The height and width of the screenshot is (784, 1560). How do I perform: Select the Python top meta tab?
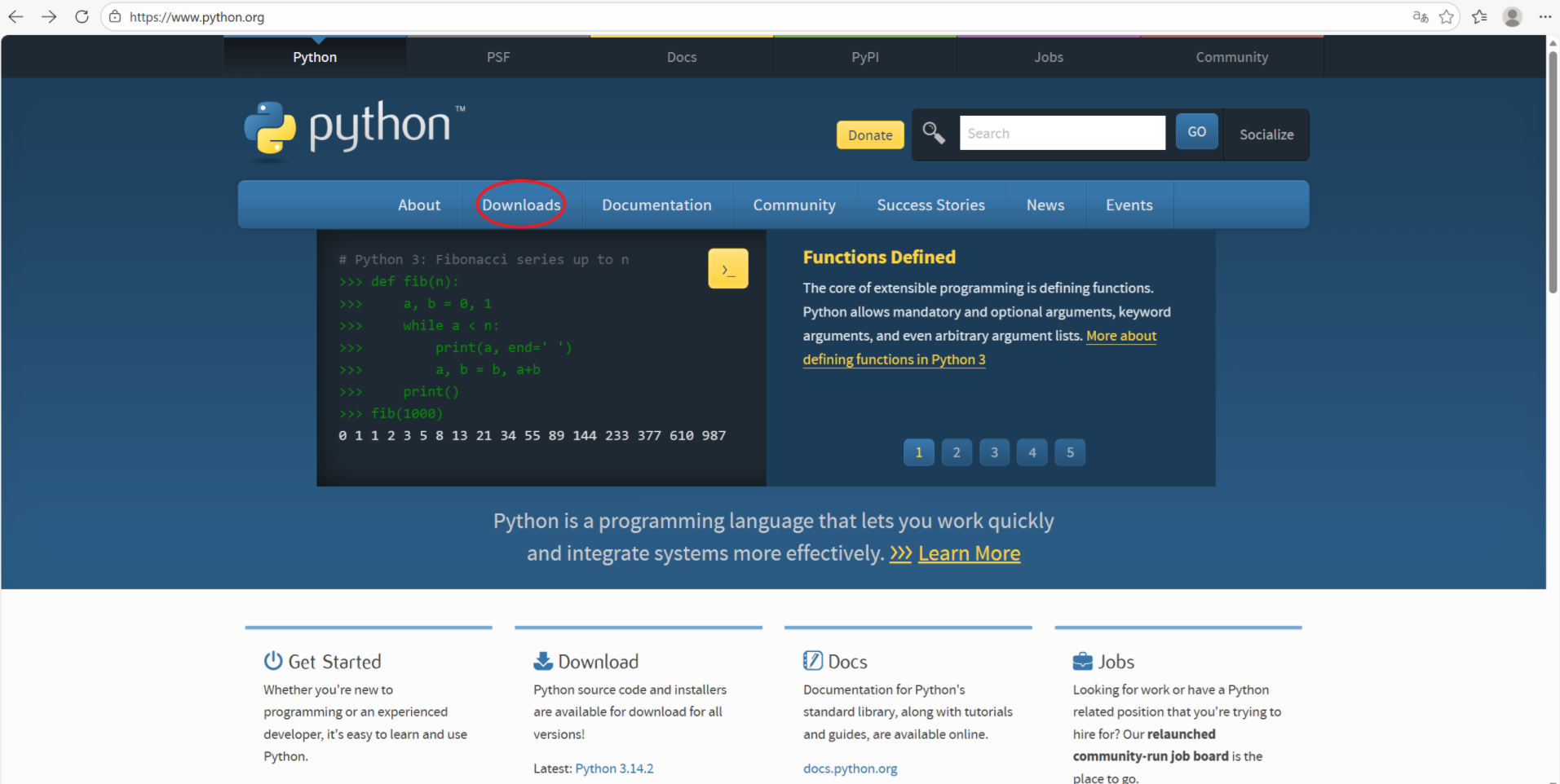click(x=315, y=57)
